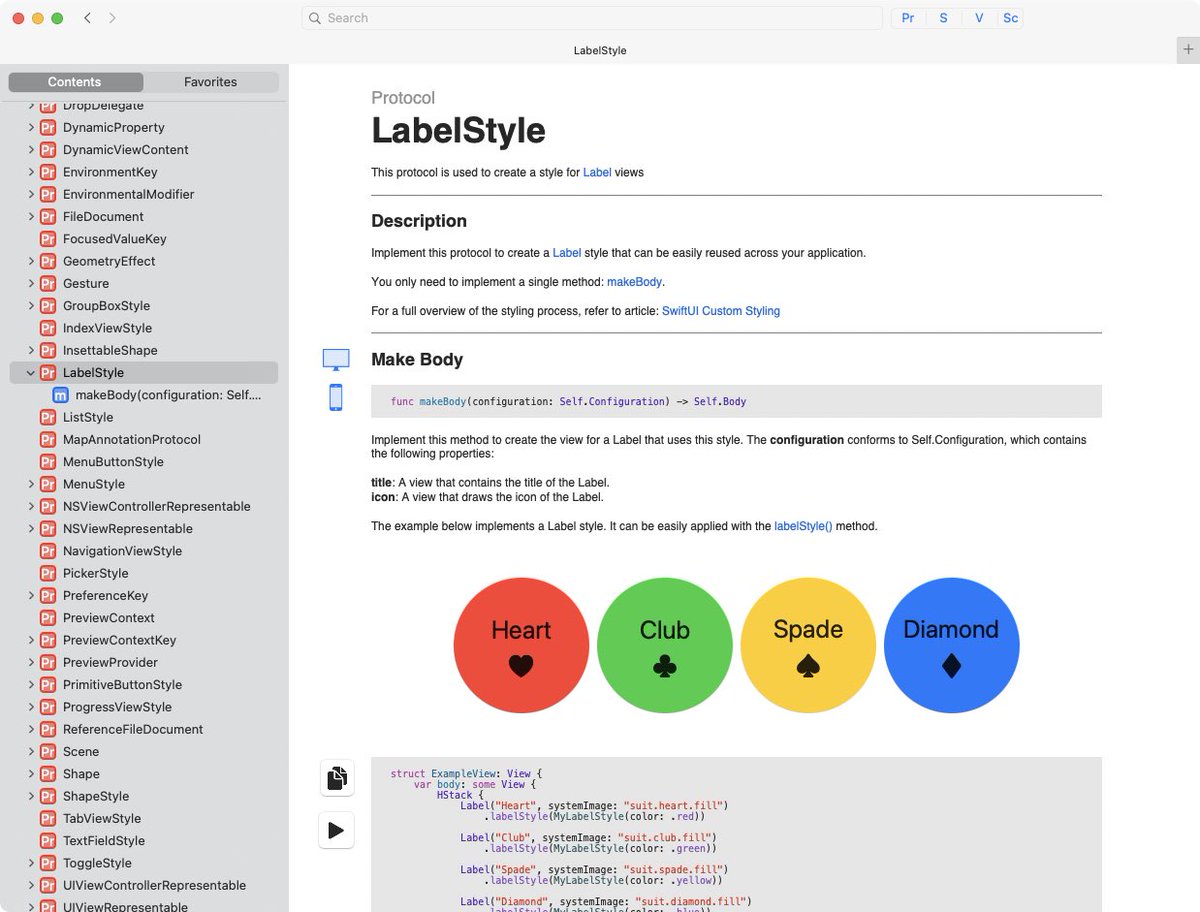Open SwiftUI Custom Styling article link

(721, 311)
